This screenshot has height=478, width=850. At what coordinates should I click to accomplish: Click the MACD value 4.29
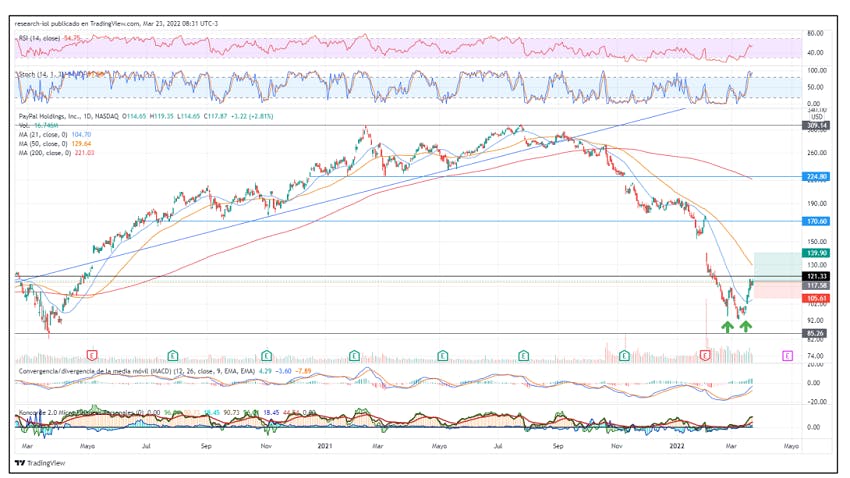pyautogui.click(x=265, y=371)
